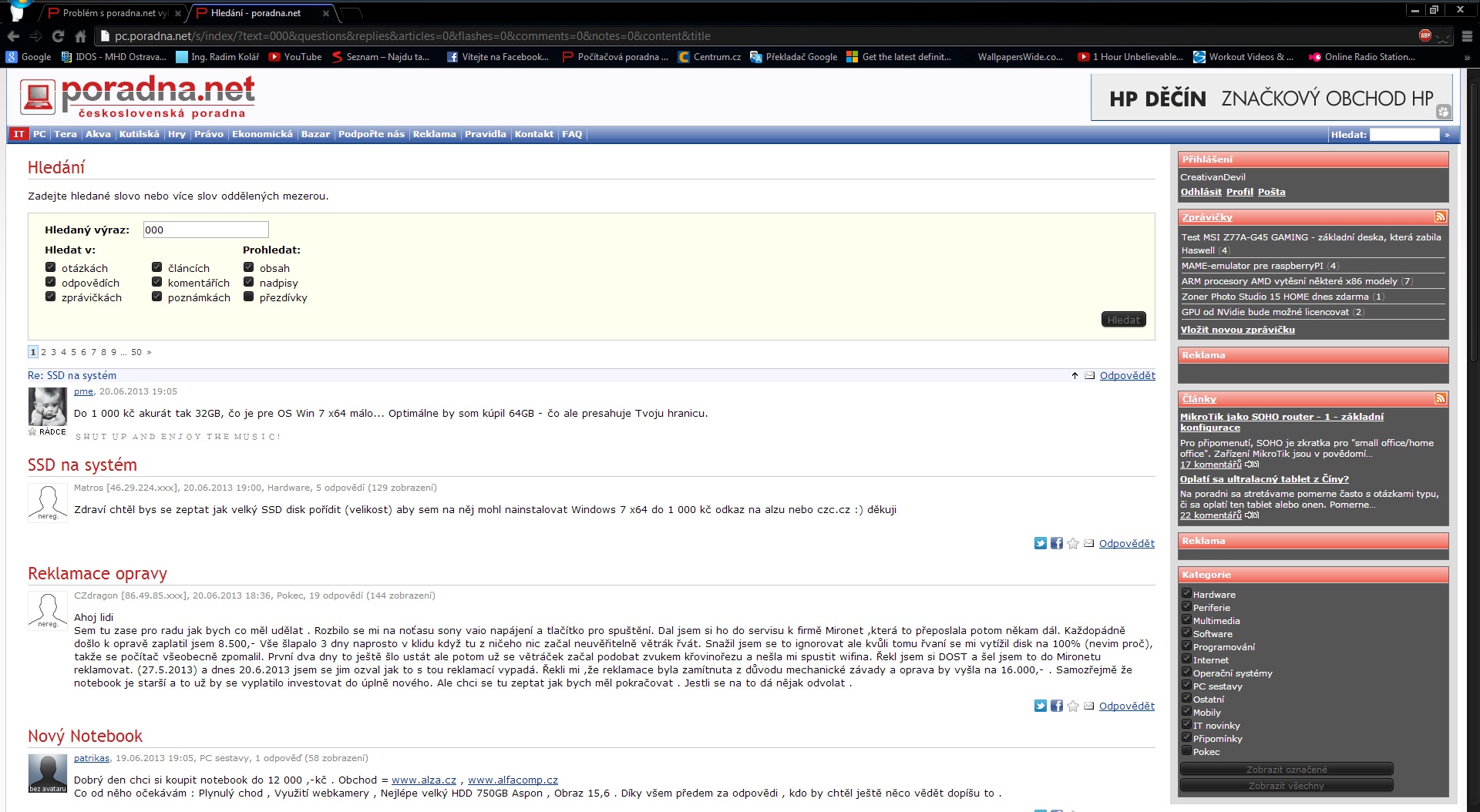Click the envelope icon in 'Re: SSD na systém' row

(1089, 375)
